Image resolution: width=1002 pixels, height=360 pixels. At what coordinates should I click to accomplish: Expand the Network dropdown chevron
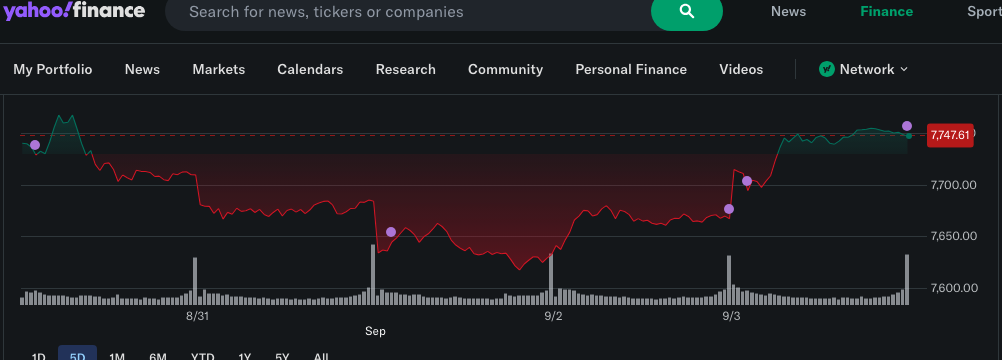(x=904, y=69)
